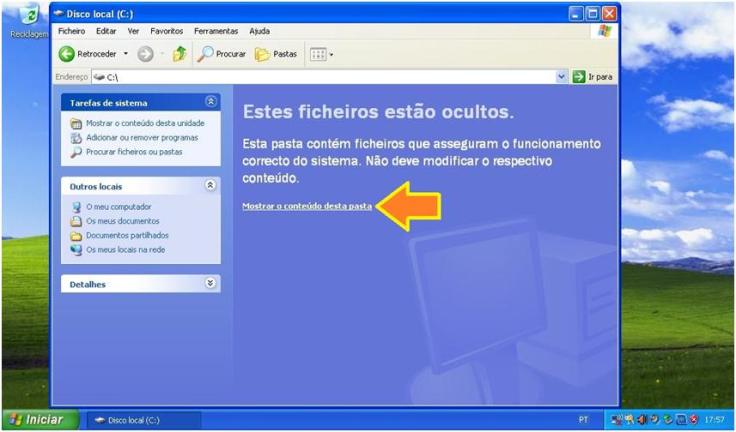The height and width of the screenshot is (432, 736).
Task: Click Mostrar o conteúdo desta pasta link
Action: tap(307, 206)
